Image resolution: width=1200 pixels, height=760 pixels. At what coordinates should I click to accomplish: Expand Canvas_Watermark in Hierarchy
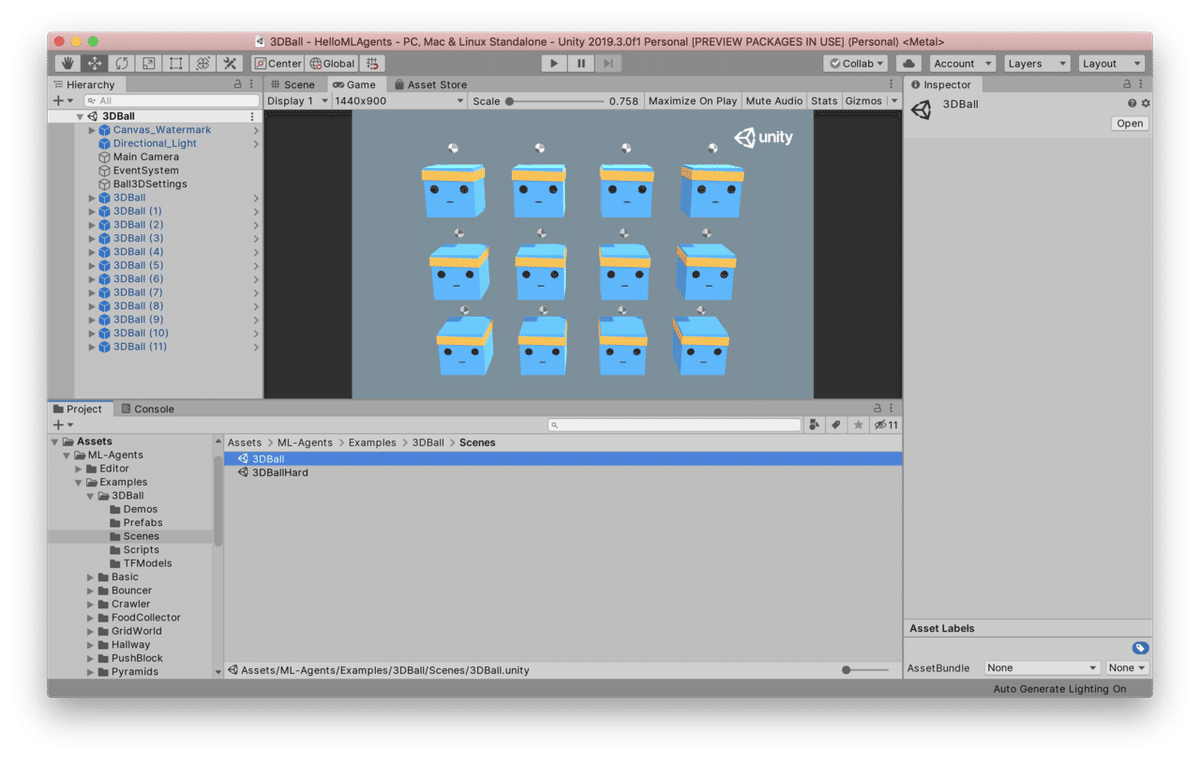(92, 130)
